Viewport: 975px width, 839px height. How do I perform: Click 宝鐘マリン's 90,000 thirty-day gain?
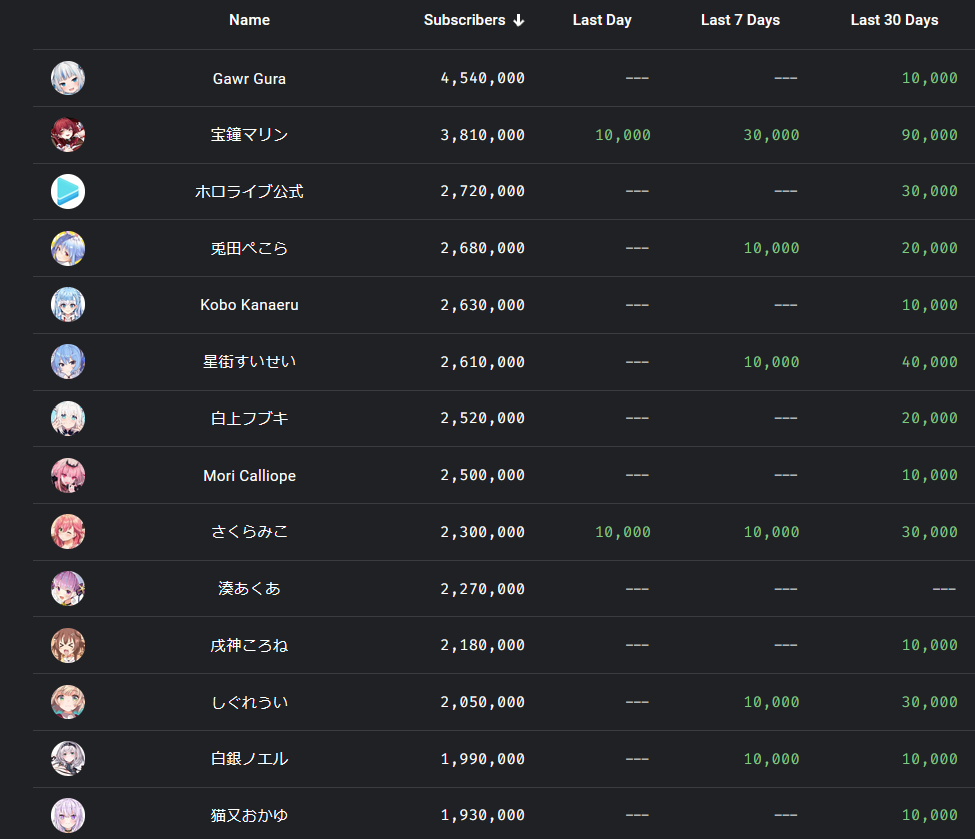point(930,135)
